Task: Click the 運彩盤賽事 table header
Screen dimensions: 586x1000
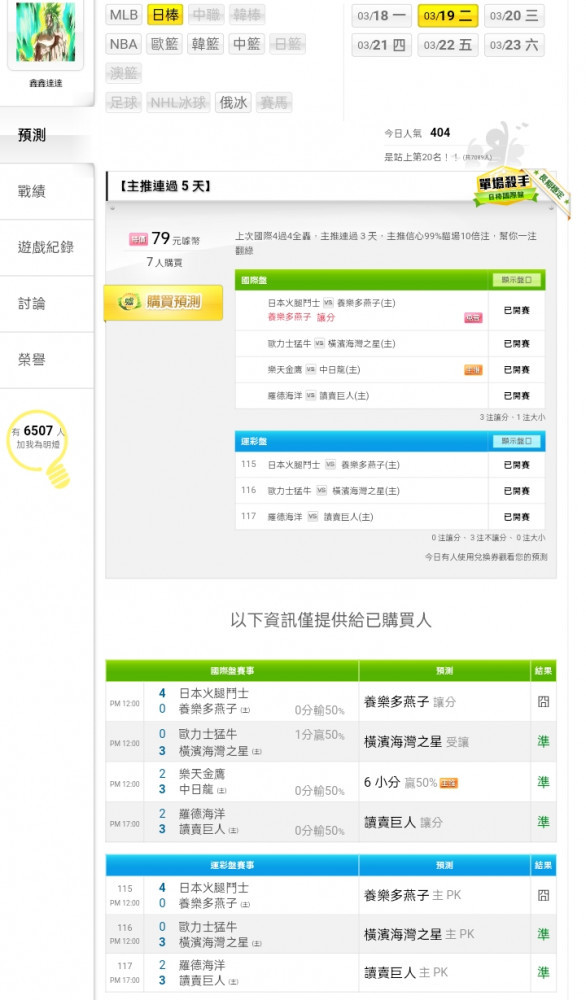Action: coord(232,865)
